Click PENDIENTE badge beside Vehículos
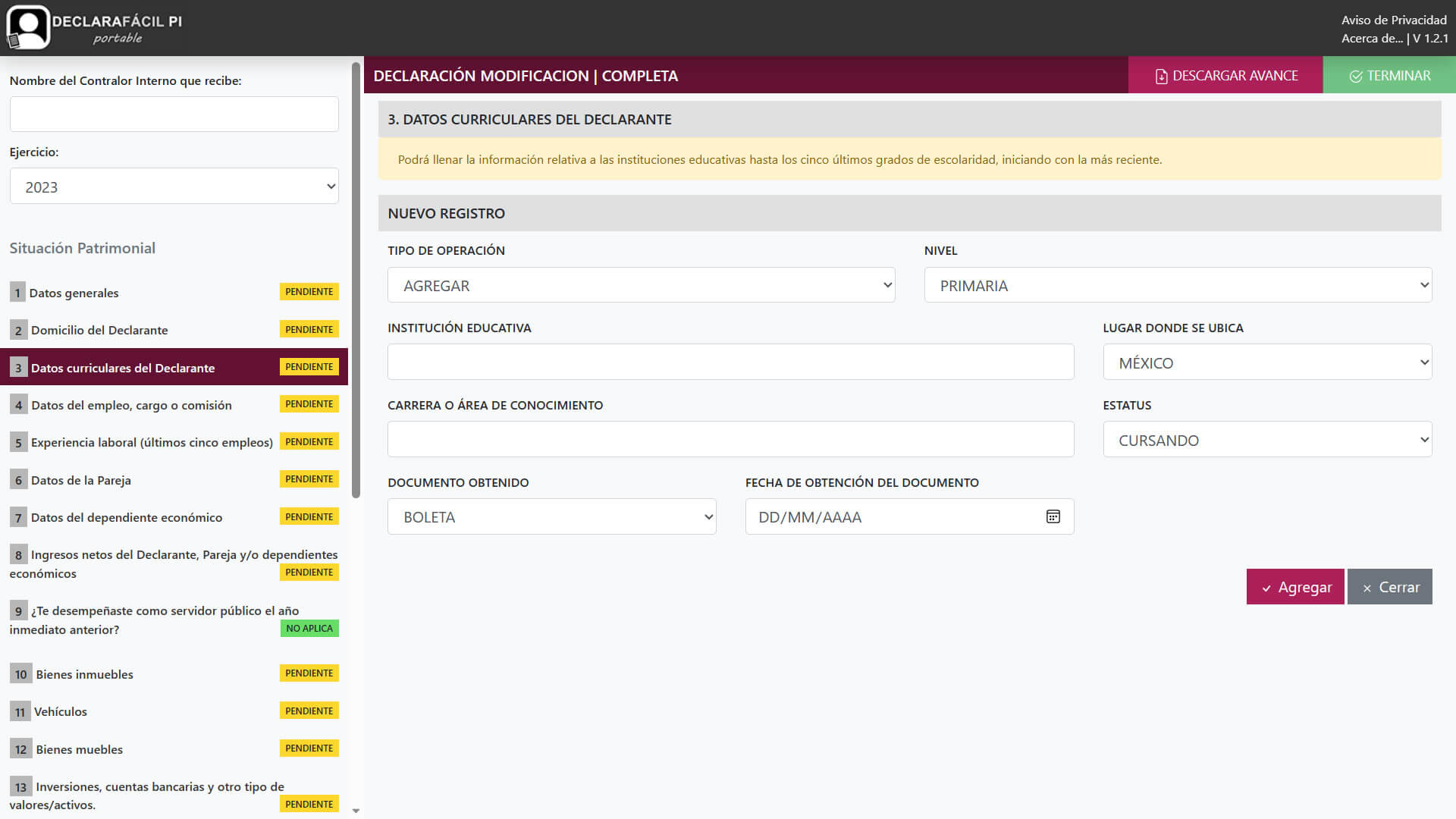 click(309, 711)
